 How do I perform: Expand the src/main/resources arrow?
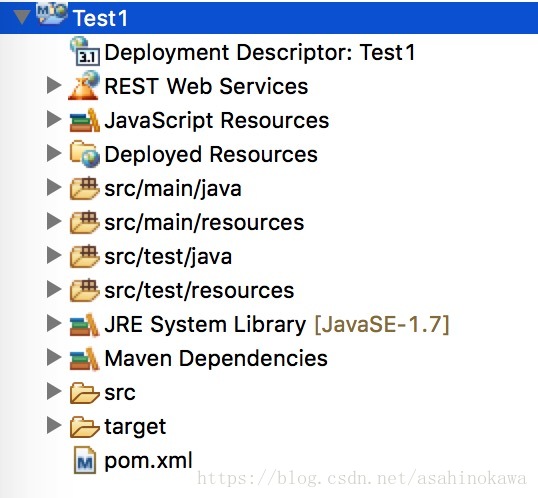[54, 221]
